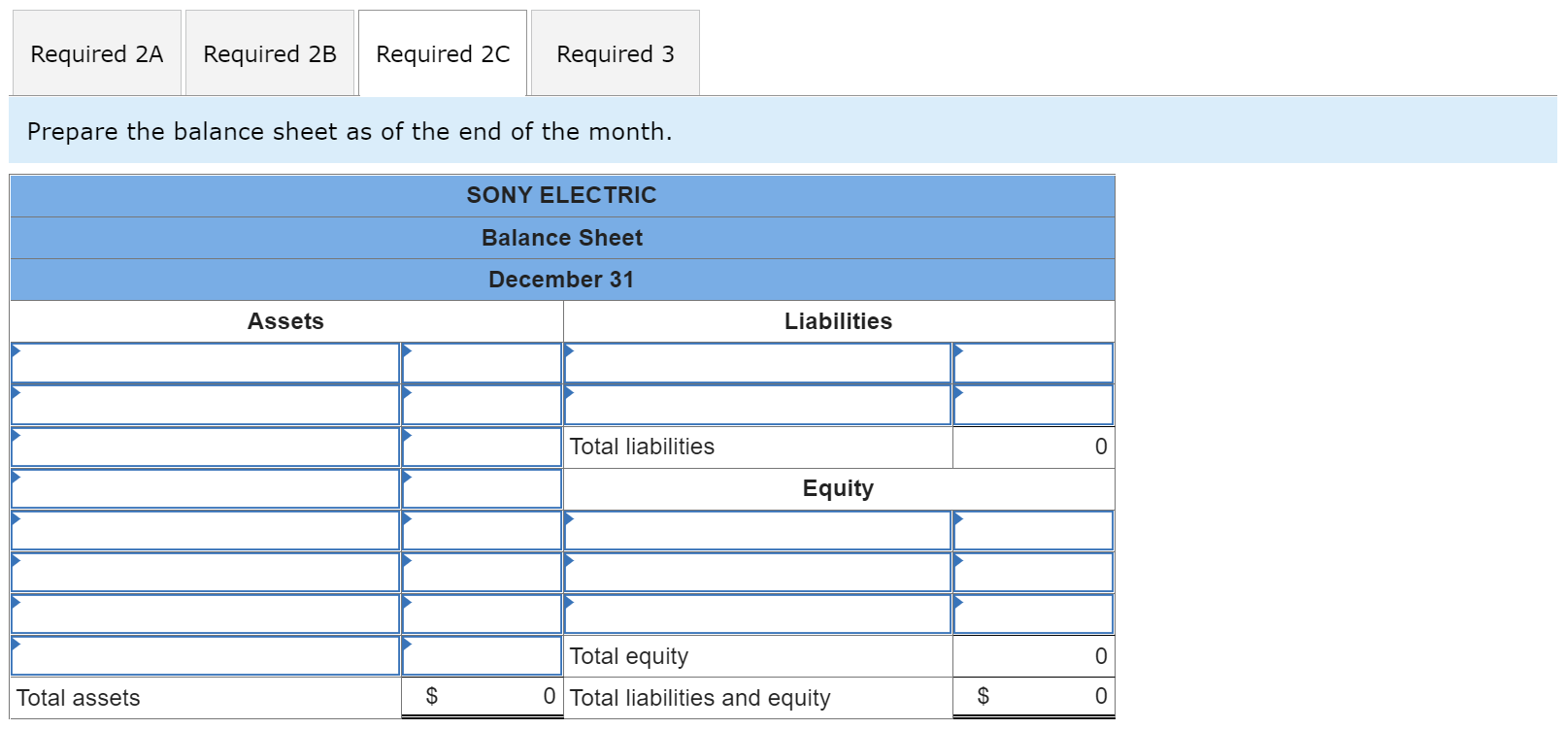Open the account selector in the fourth Assets row
Image resolution: width=1568 pixels, height=729 pixels.
17,478
